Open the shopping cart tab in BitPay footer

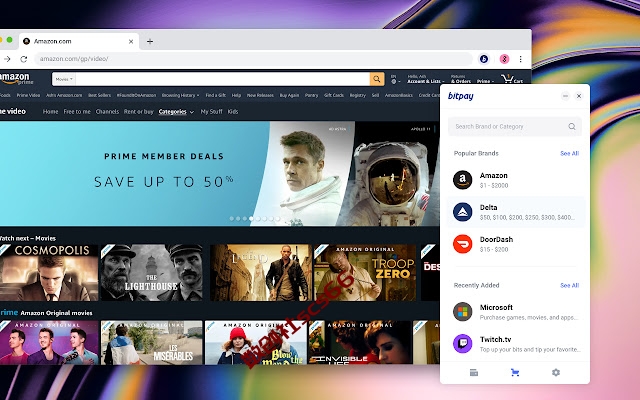(x=515, y=372)
